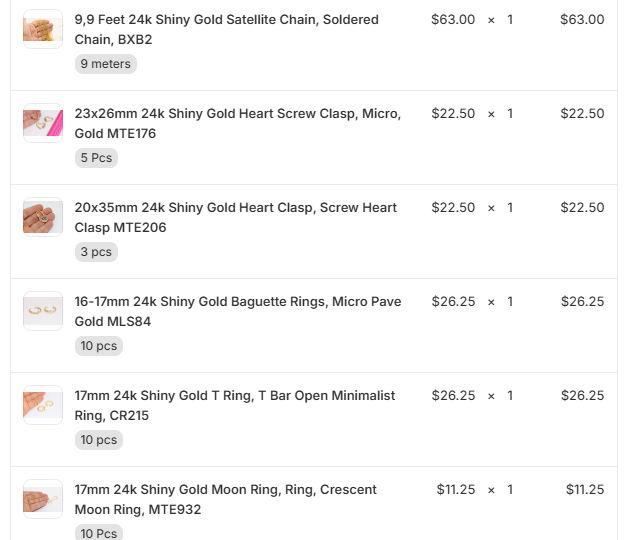Open the 20x35mm Heart Clasp product title
The image size is (626, 540).
236,218
